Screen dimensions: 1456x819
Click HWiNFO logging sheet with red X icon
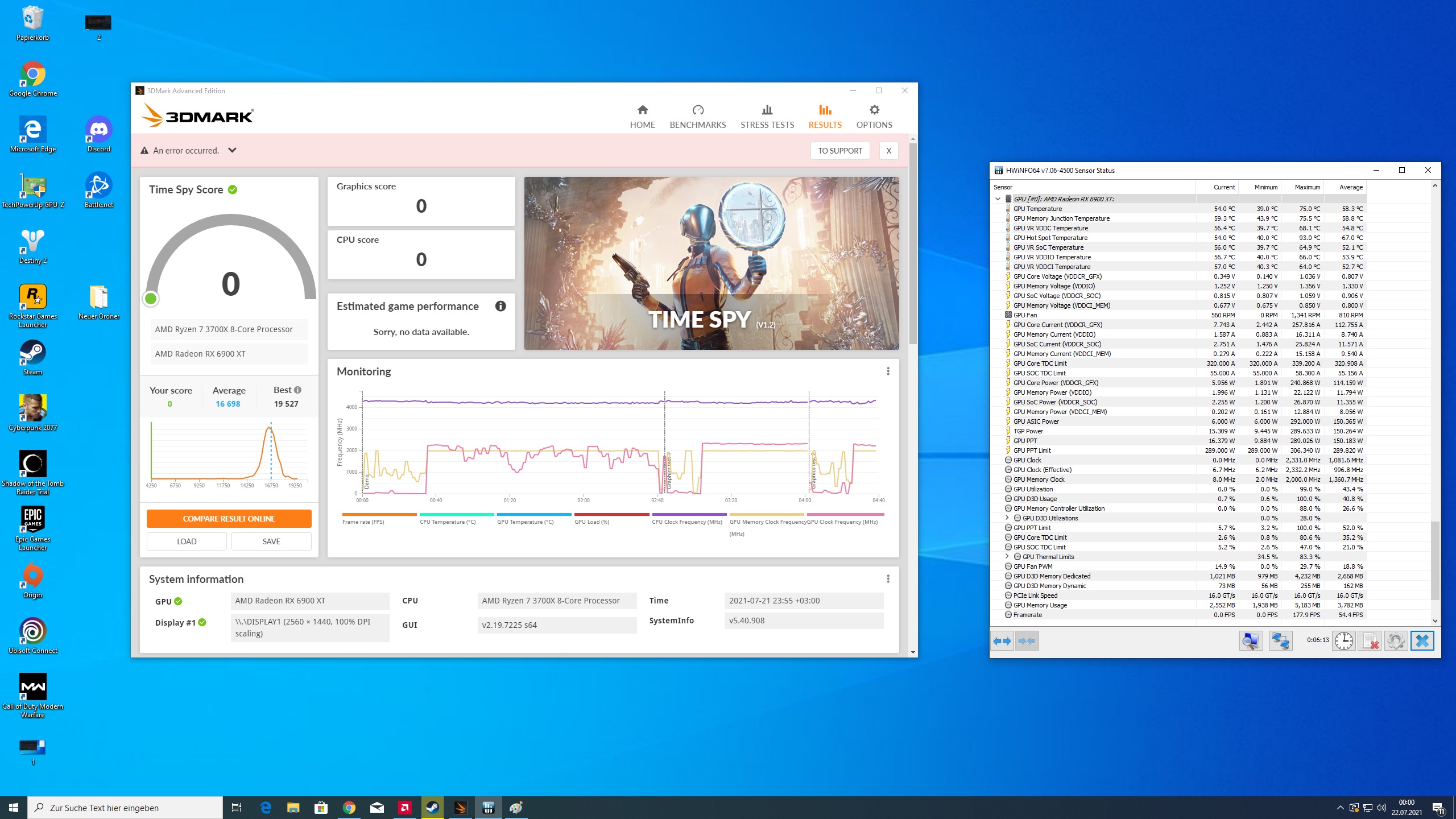tap(1370, 641)
